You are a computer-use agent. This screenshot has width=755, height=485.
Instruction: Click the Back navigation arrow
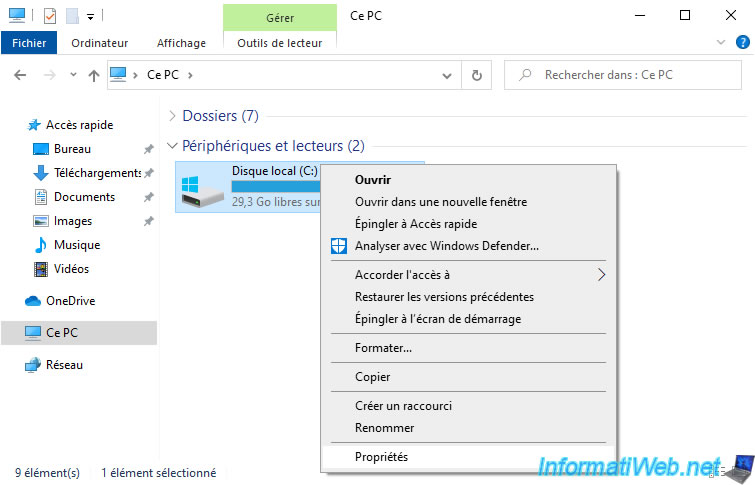tap(22, 75)
